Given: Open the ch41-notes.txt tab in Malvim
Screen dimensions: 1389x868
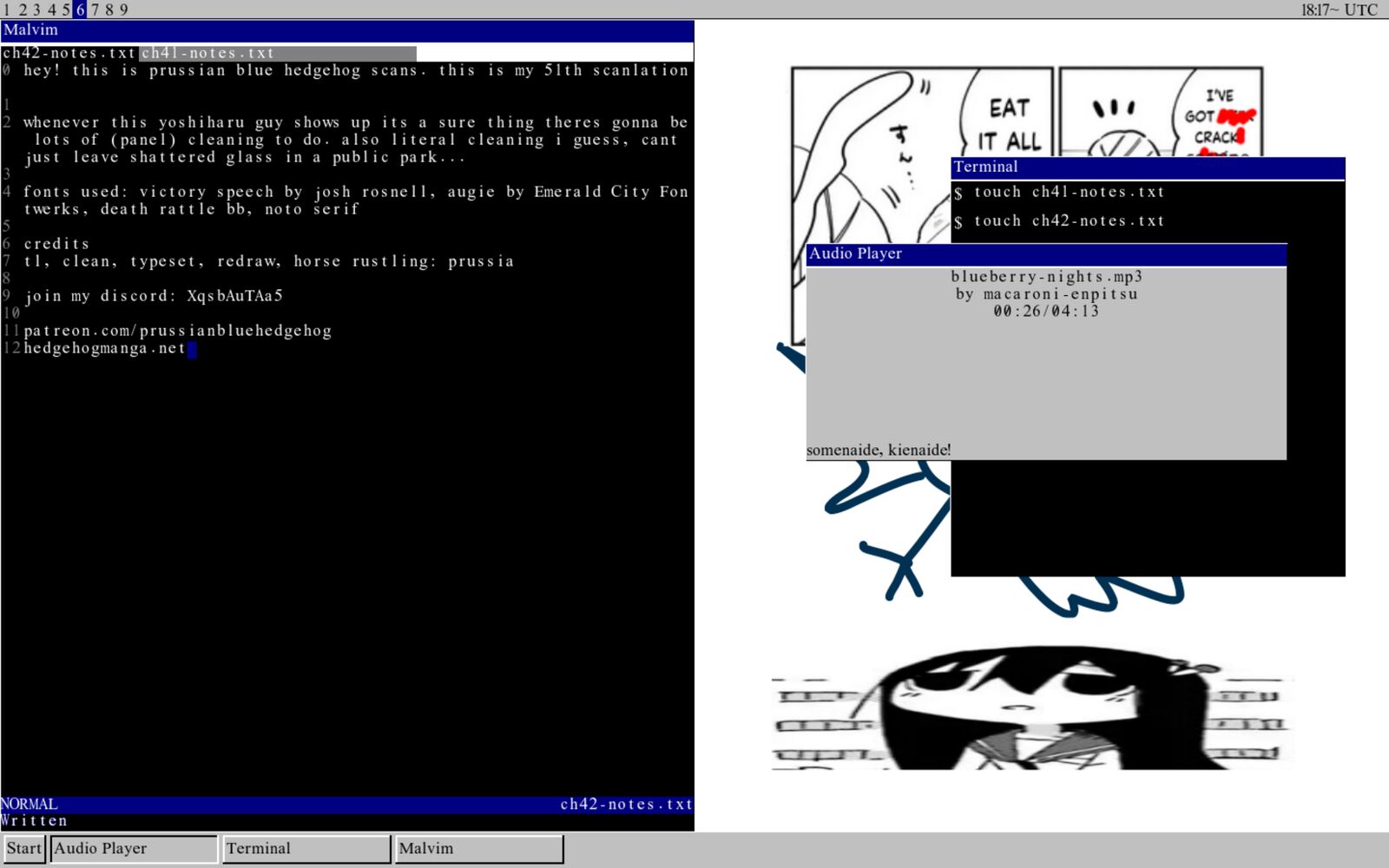Looking at the screenshot, I should point(208,53).
